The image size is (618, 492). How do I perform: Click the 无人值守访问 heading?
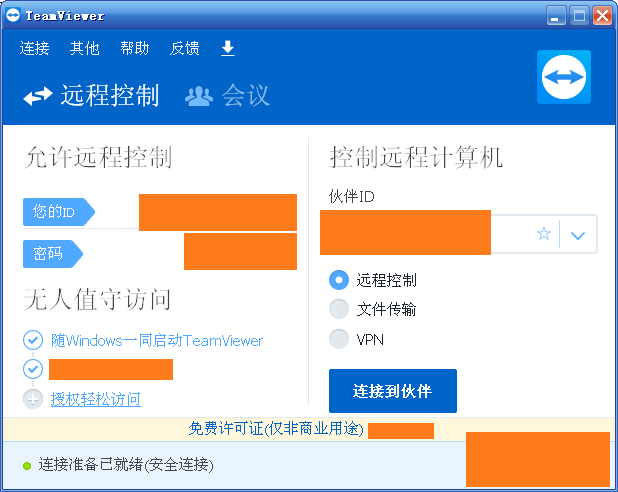[97, 299]
